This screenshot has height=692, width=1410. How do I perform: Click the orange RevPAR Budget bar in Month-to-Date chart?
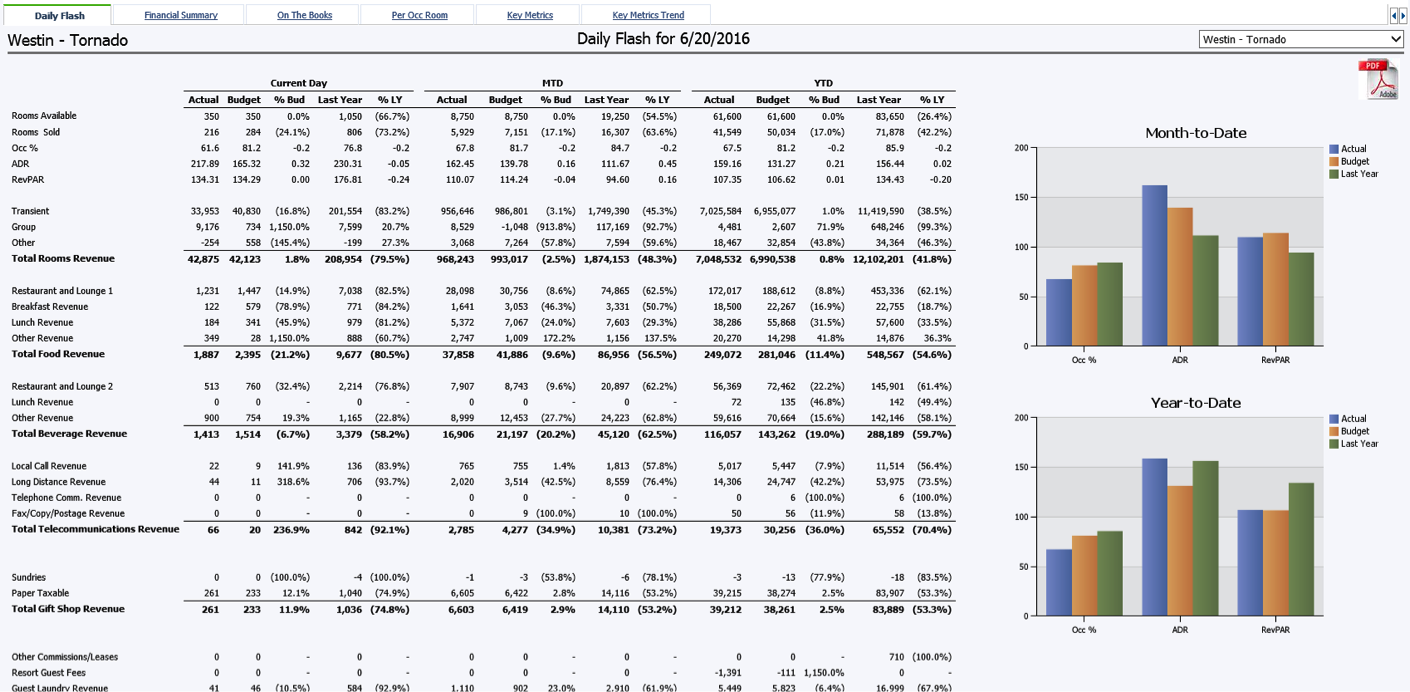[x=1275, y=289]
